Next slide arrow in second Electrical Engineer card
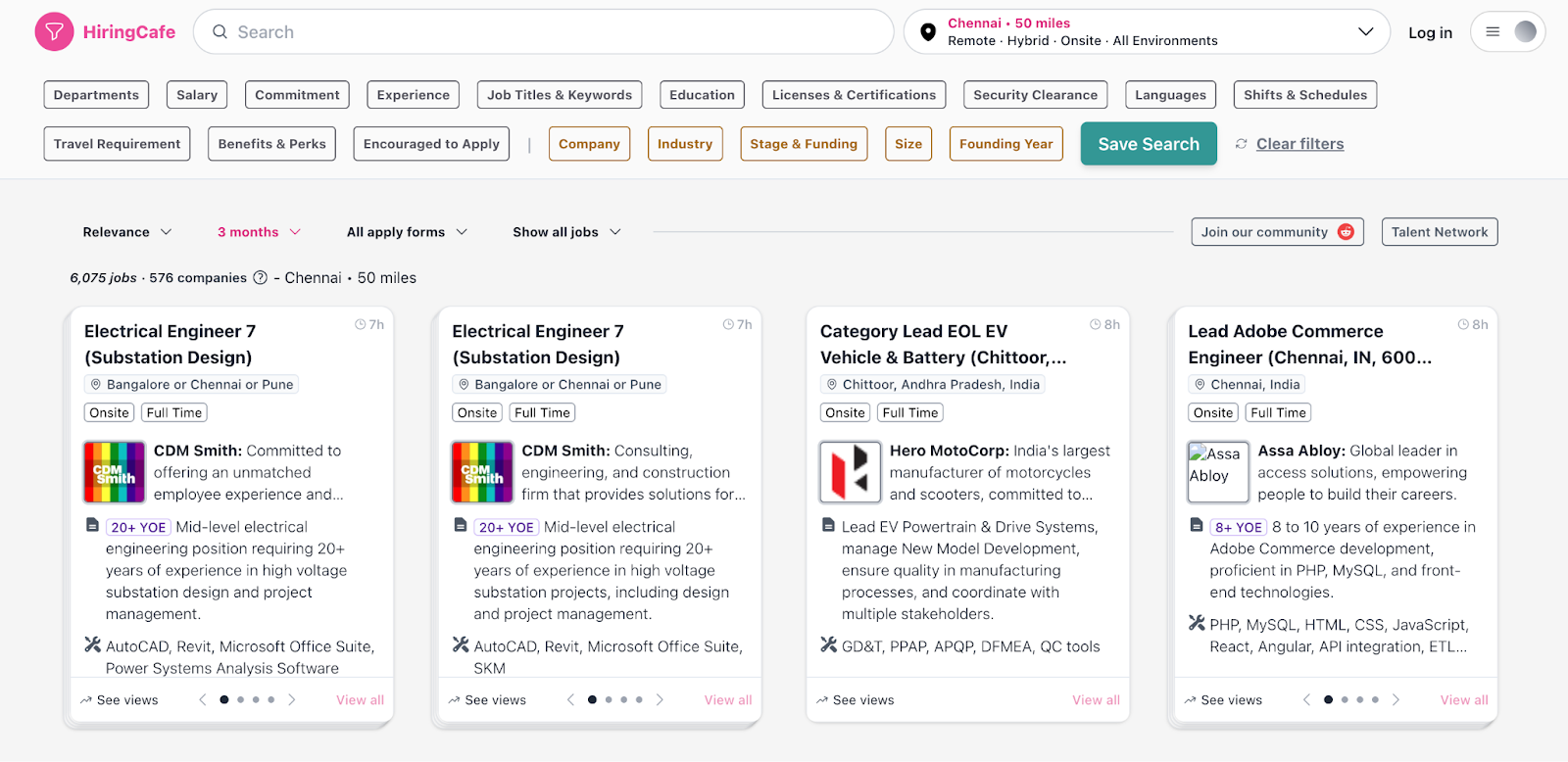Screen dimensions: 1568x762 click(660, 700)
